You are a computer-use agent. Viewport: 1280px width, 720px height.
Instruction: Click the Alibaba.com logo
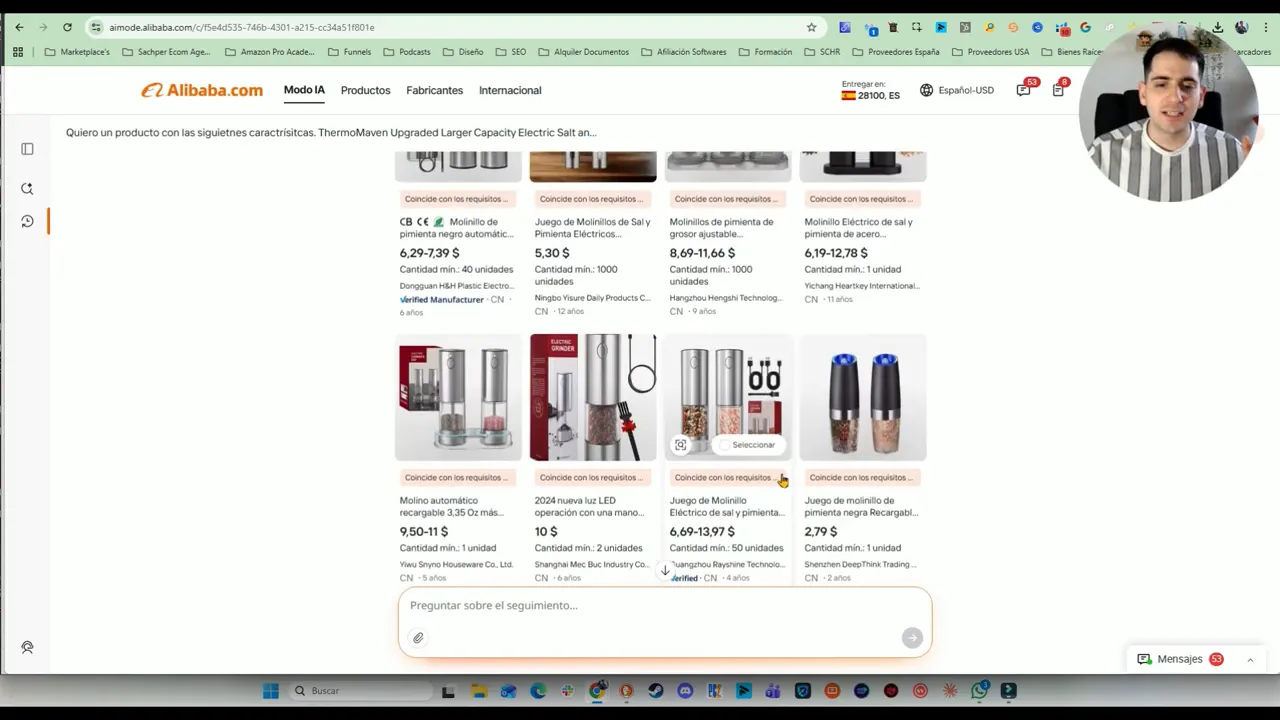[x=202, y=90]
